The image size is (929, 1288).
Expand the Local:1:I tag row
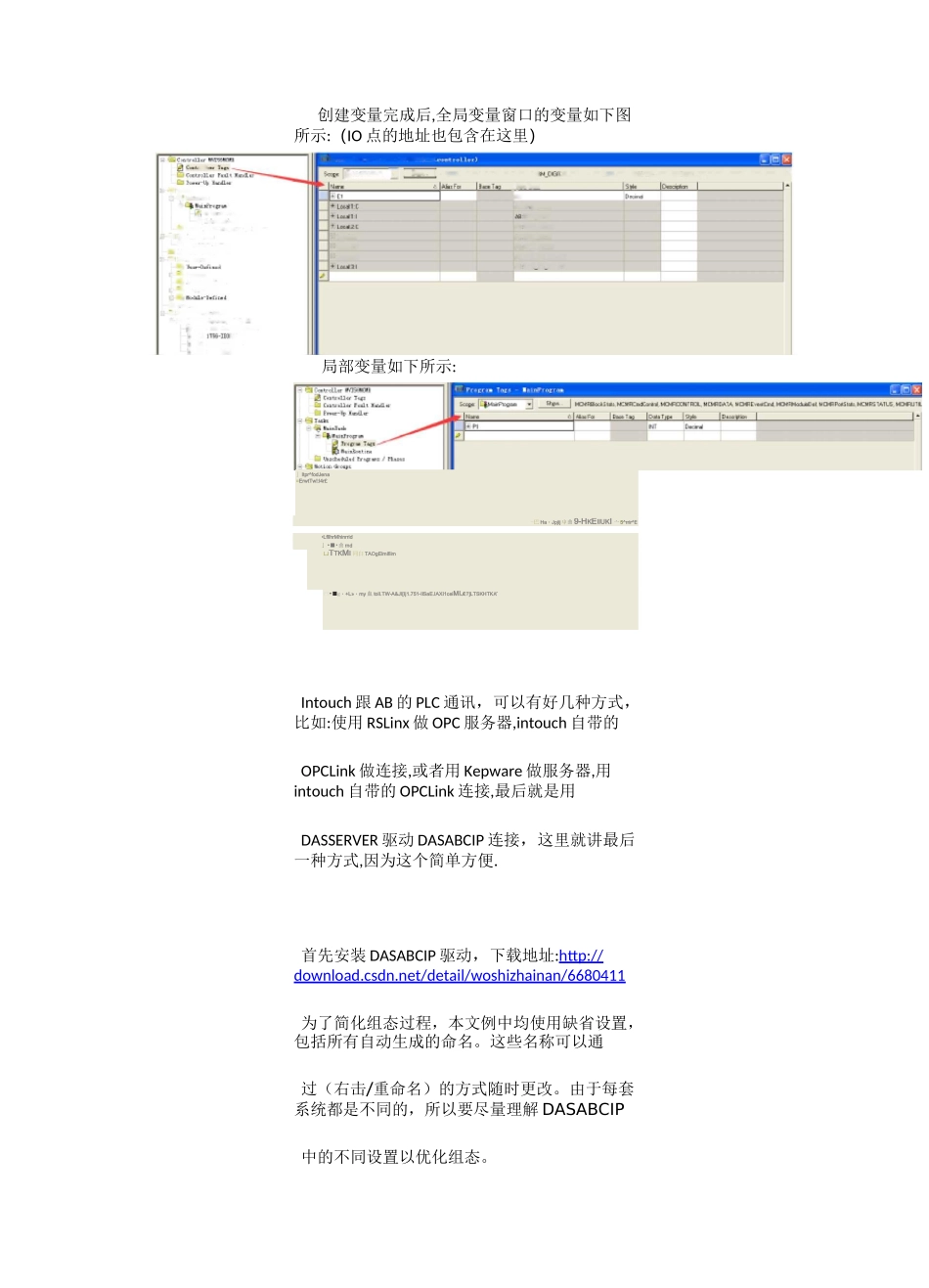332,216
